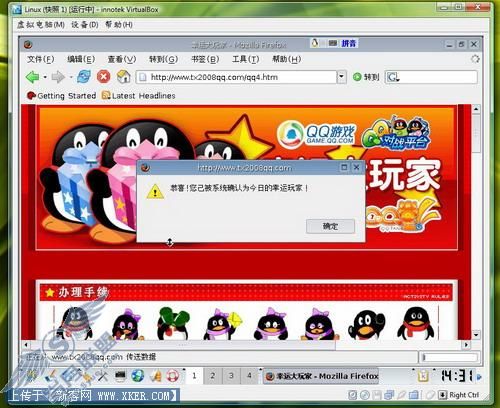Open the life-ring Help Center icon

coord(173,376)
